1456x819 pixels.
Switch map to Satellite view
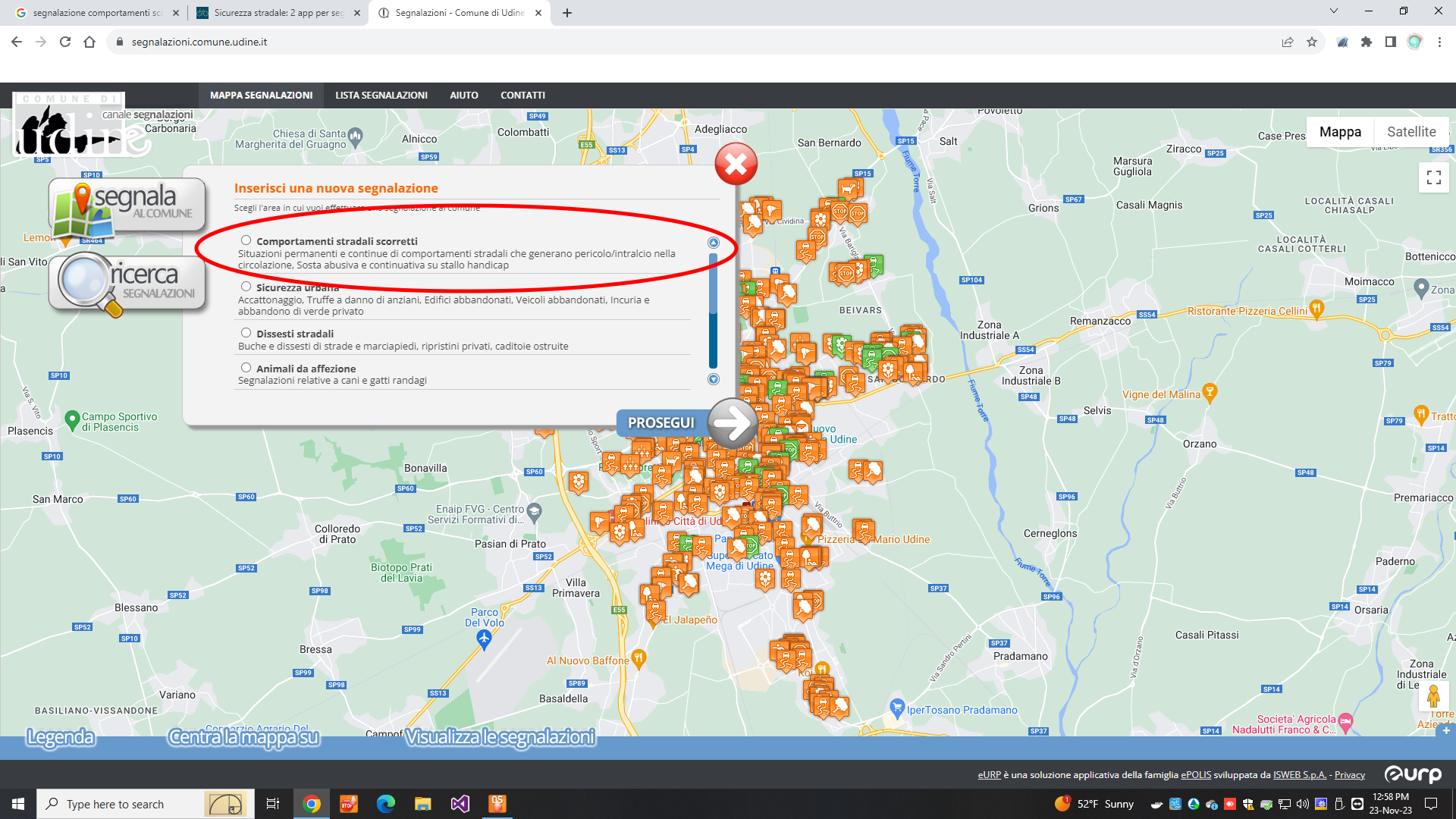coord(1411,132)
